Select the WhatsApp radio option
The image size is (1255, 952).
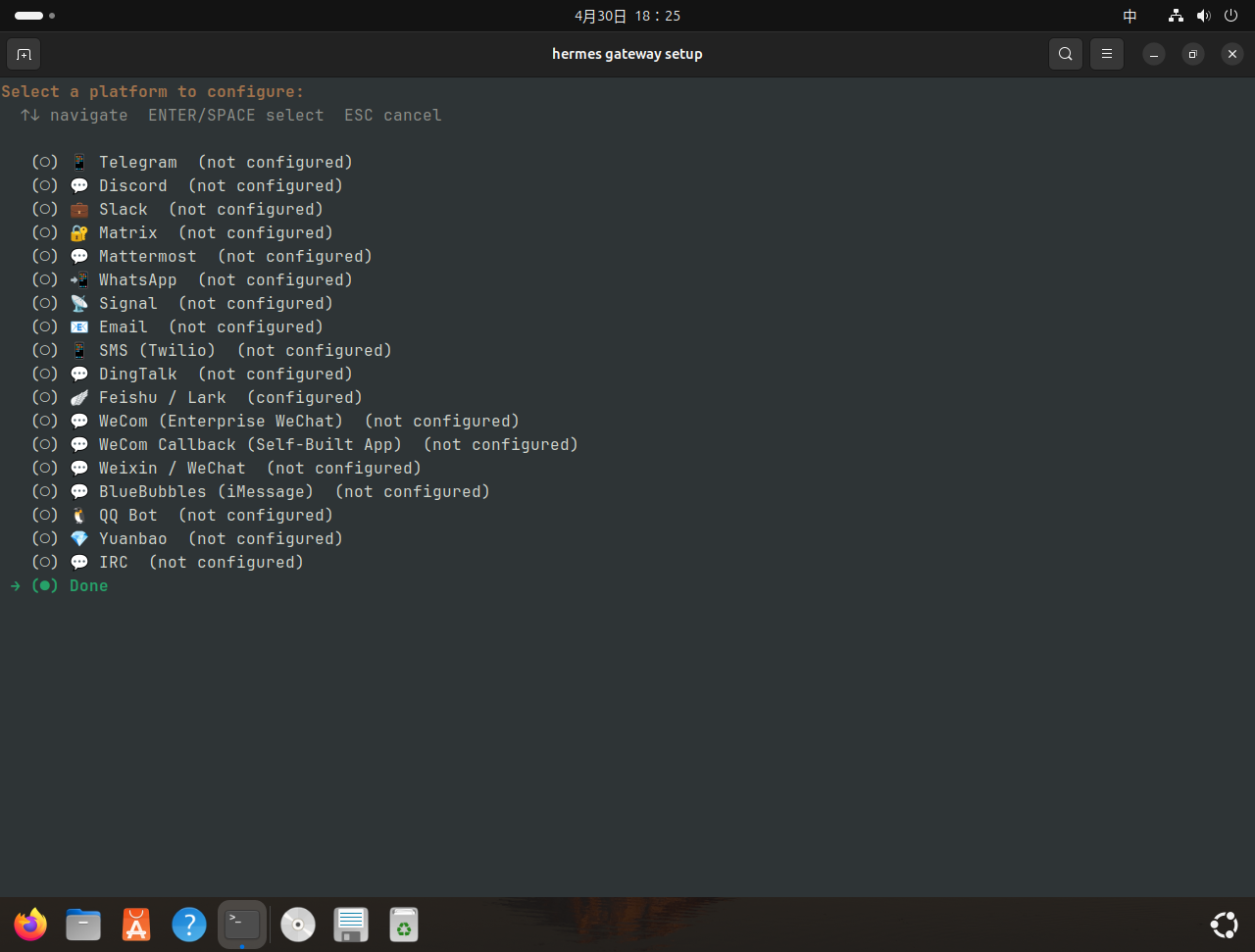(45, 280)
